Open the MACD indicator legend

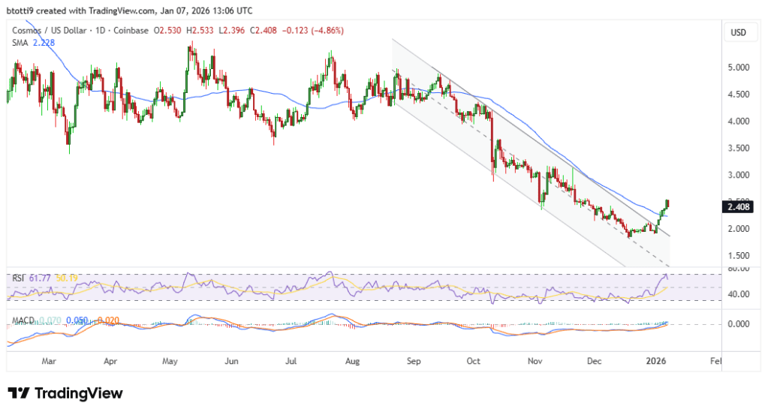[x=23, y=320]
